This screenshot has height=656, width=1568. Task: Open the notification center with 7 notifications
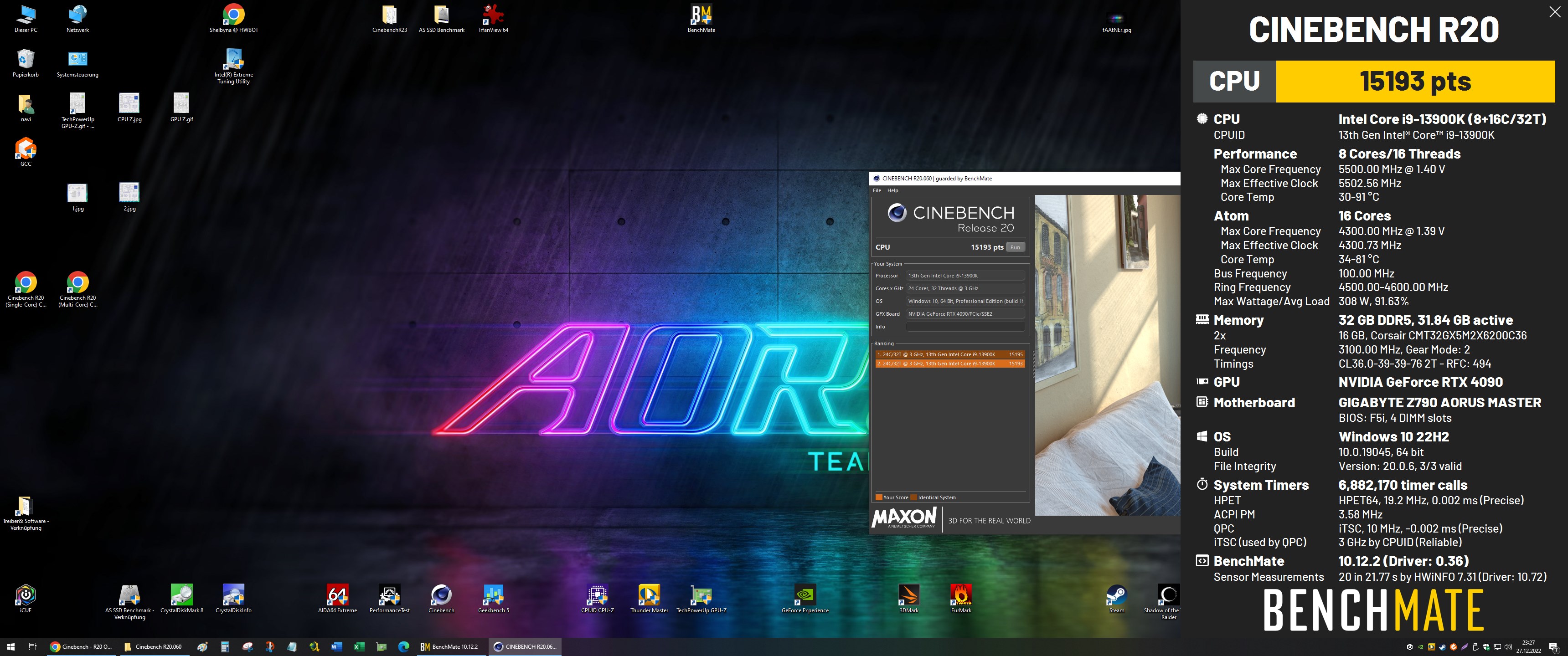pos(1554,647)
